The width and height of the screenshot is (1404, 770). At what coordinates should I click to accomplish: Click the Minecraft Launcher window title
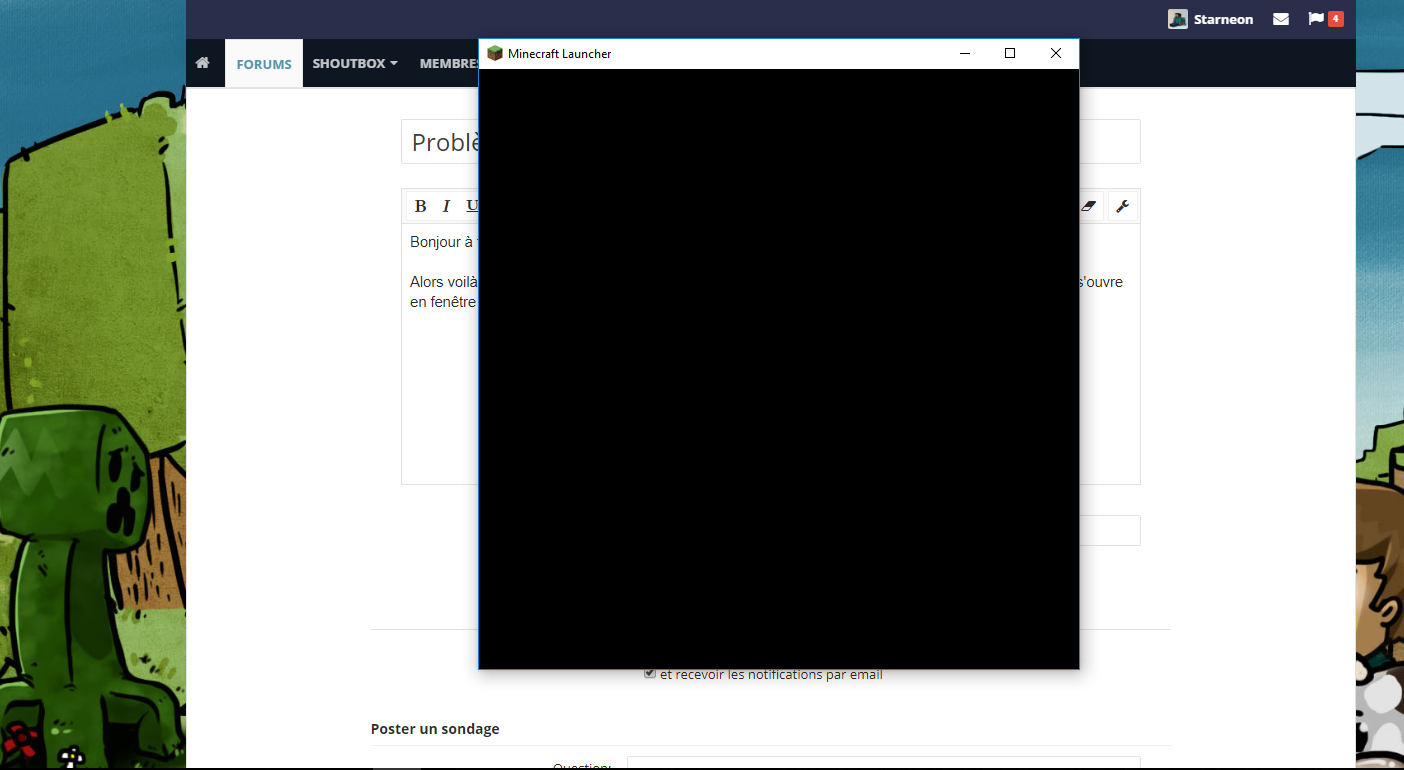pyautogui.click(x=559, y=54)
